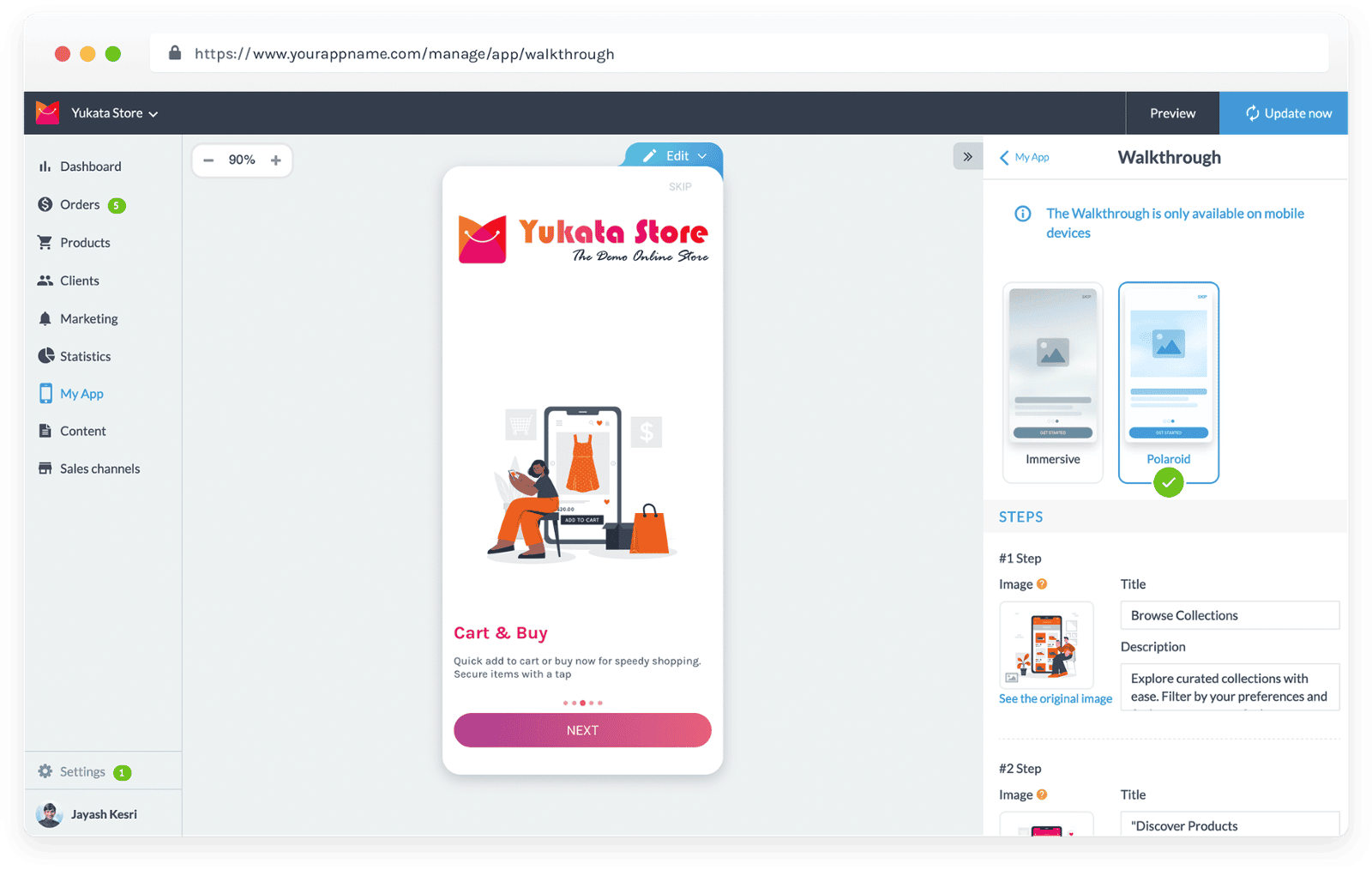Decrease zoom with the minus control

click(208, 160)
